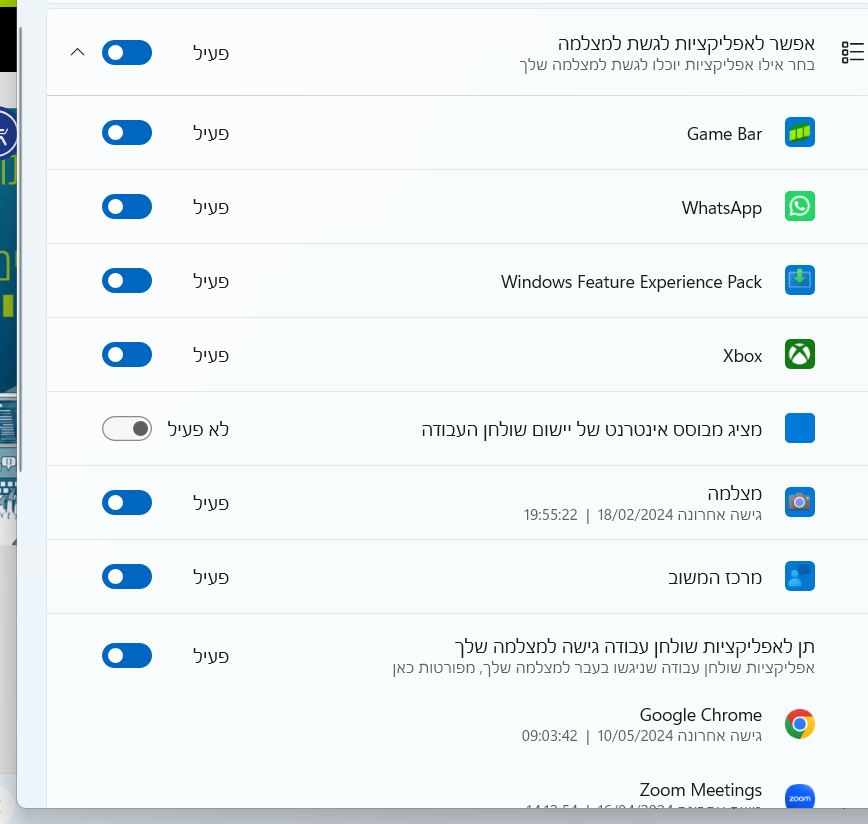Screen dimensions: 868x824
Task: Click the accessibility icon in the background window
Action: click(7, 133)
